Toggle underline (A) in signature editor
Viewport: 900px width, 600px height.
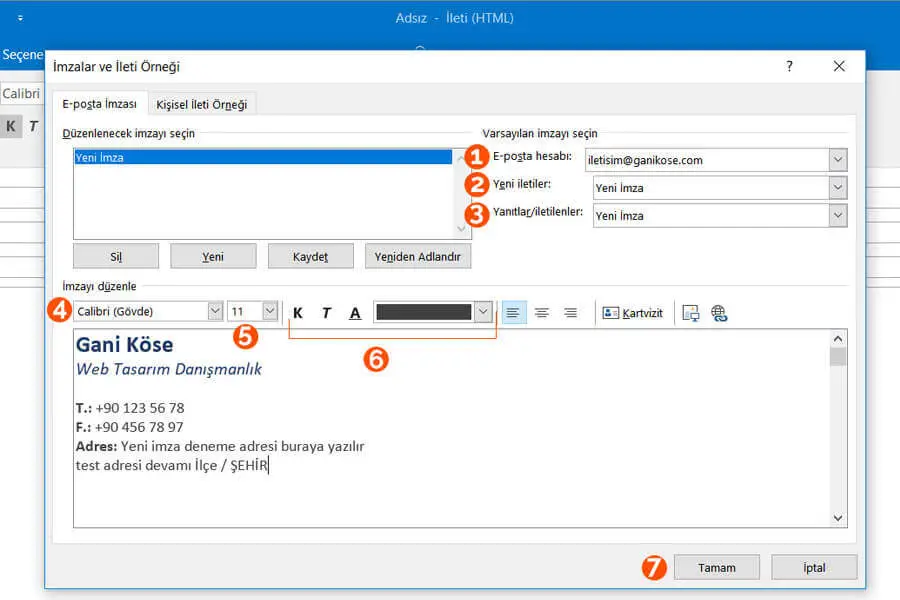pos(355,313)
